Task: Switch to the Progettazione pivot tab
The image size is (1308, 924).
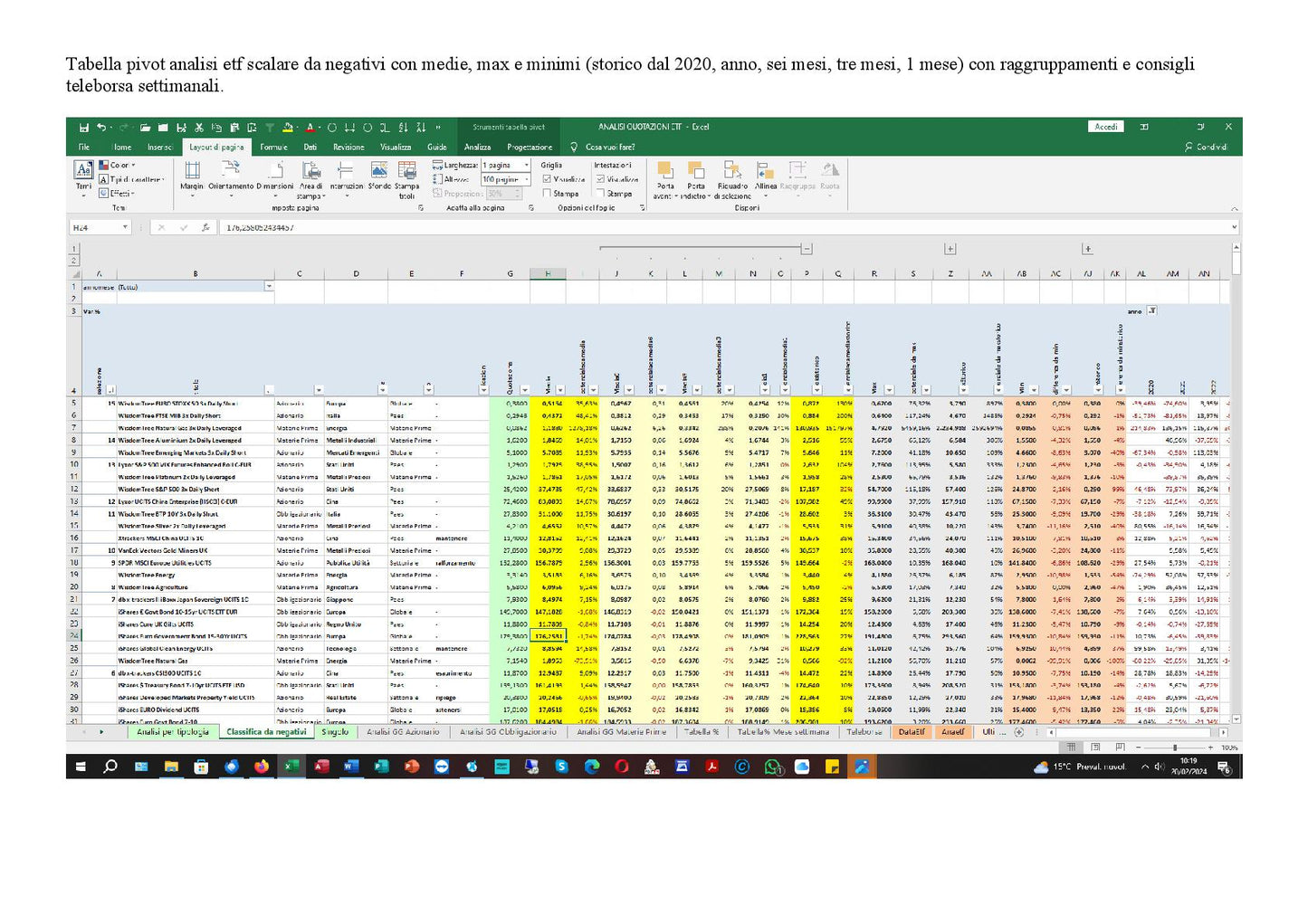Action: [530, 147]
